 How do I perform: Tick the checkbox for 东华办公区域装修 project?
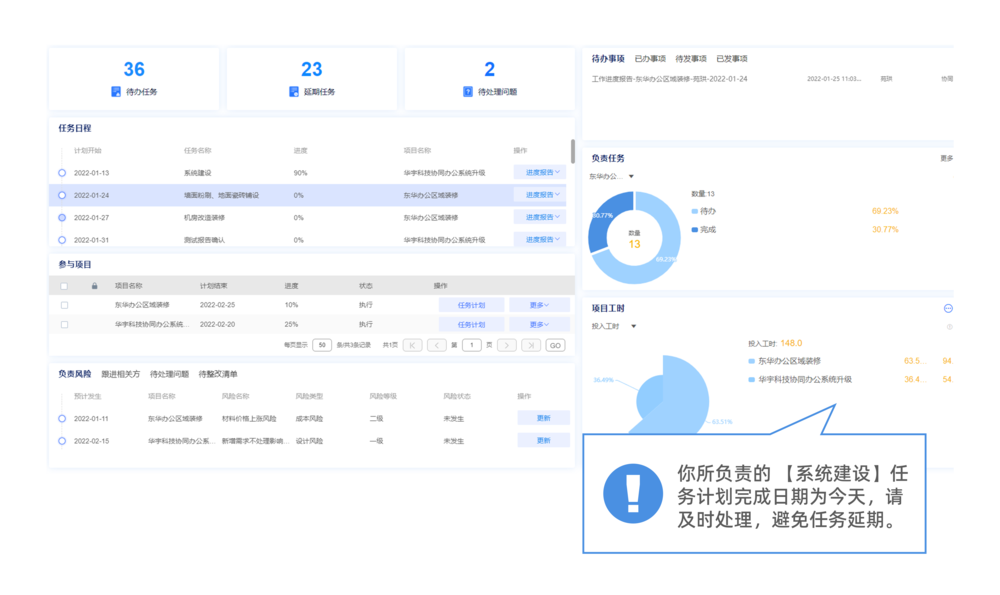pos(64,305)
